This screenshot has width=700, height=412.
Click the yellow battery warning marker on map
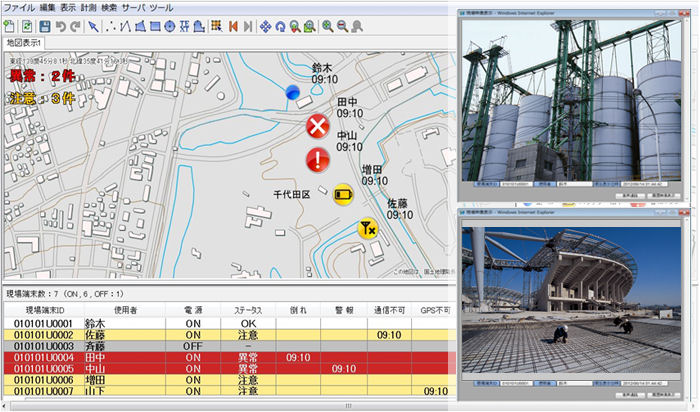(344, 194)
